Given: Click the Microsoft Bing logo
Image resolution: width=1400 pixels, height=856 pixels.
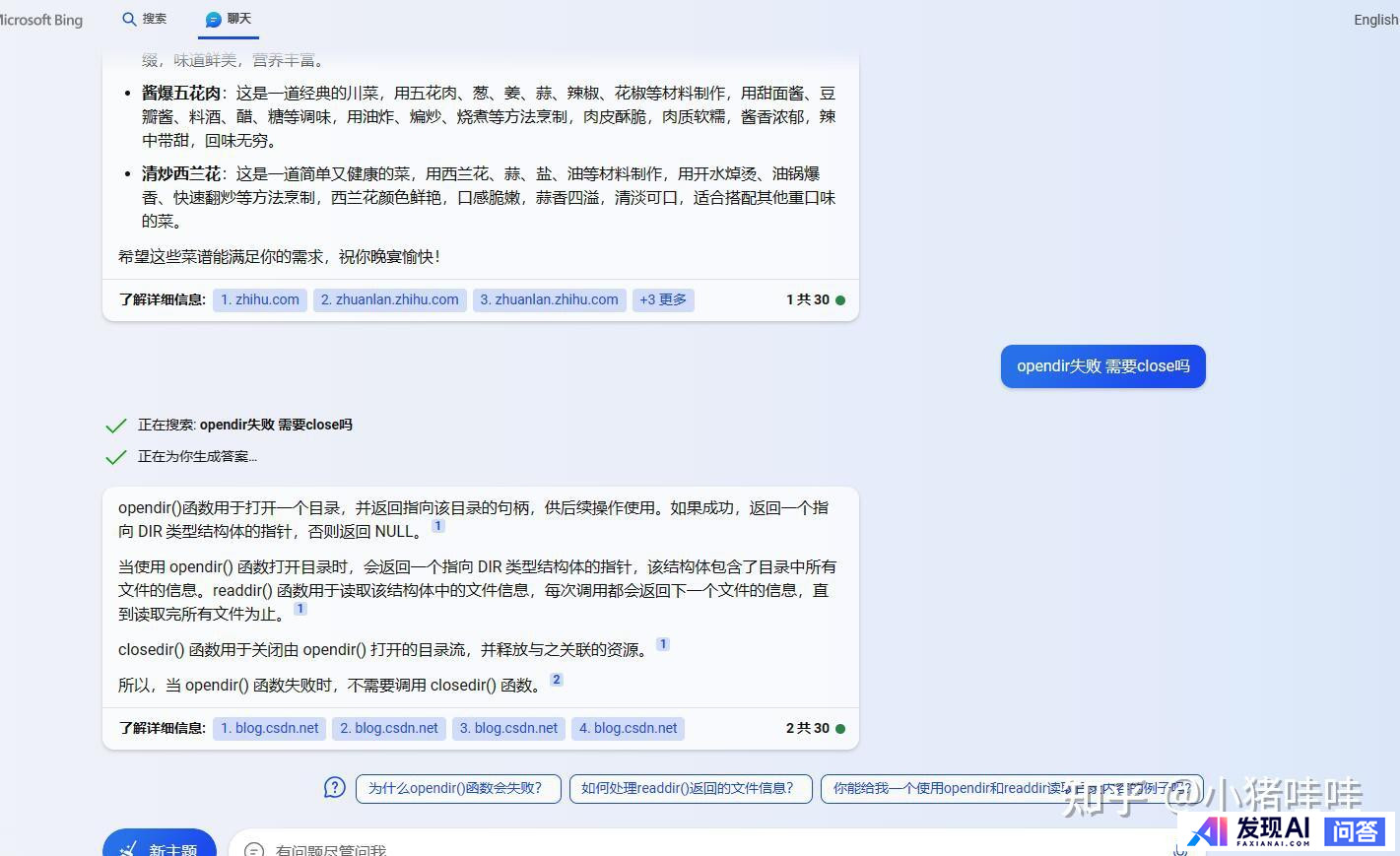Looking at the screenshot, I should (41, 20).
